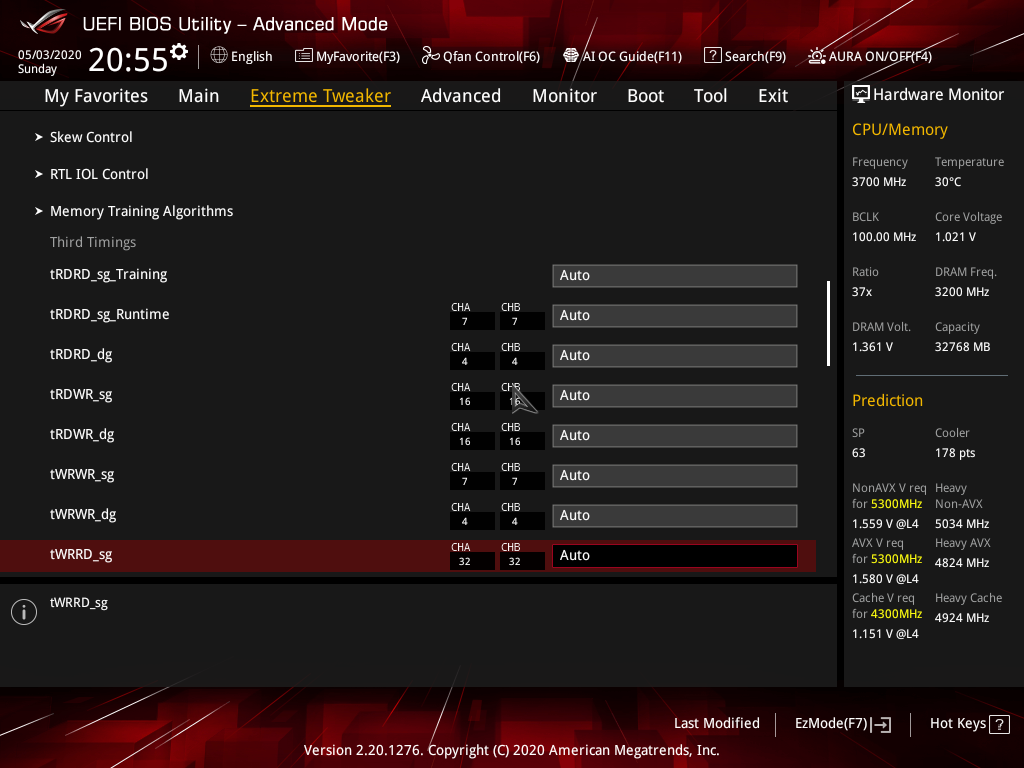Select tRDWR_sg Auto value field

[x=675, y=396]
